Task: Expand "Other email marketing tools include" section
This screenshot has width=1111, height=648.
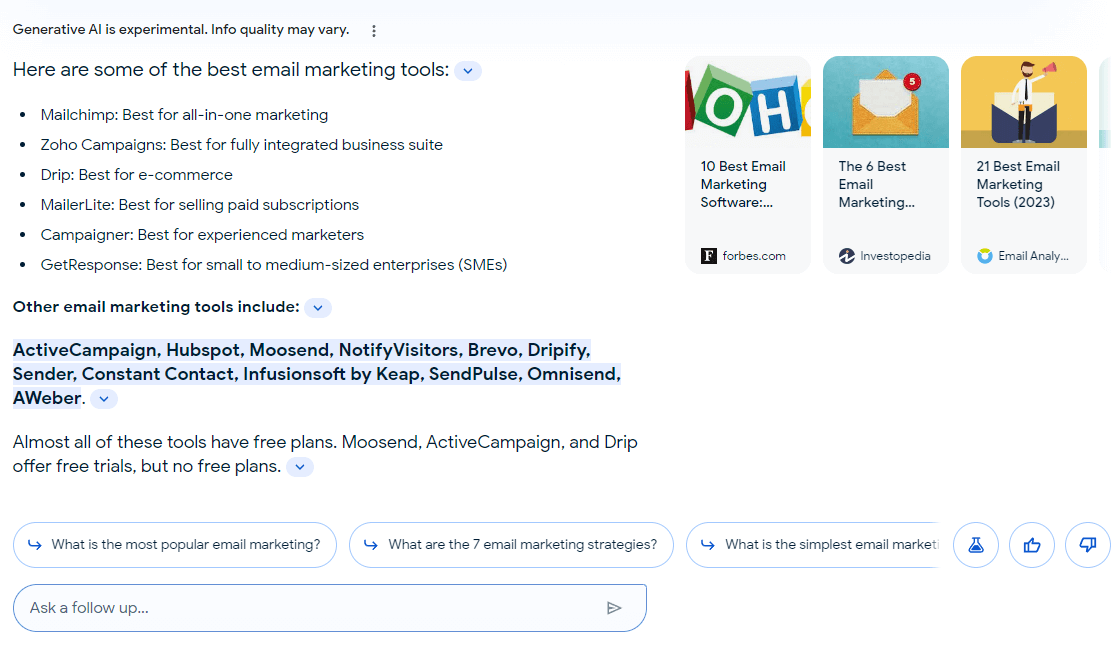Action: 318,308
